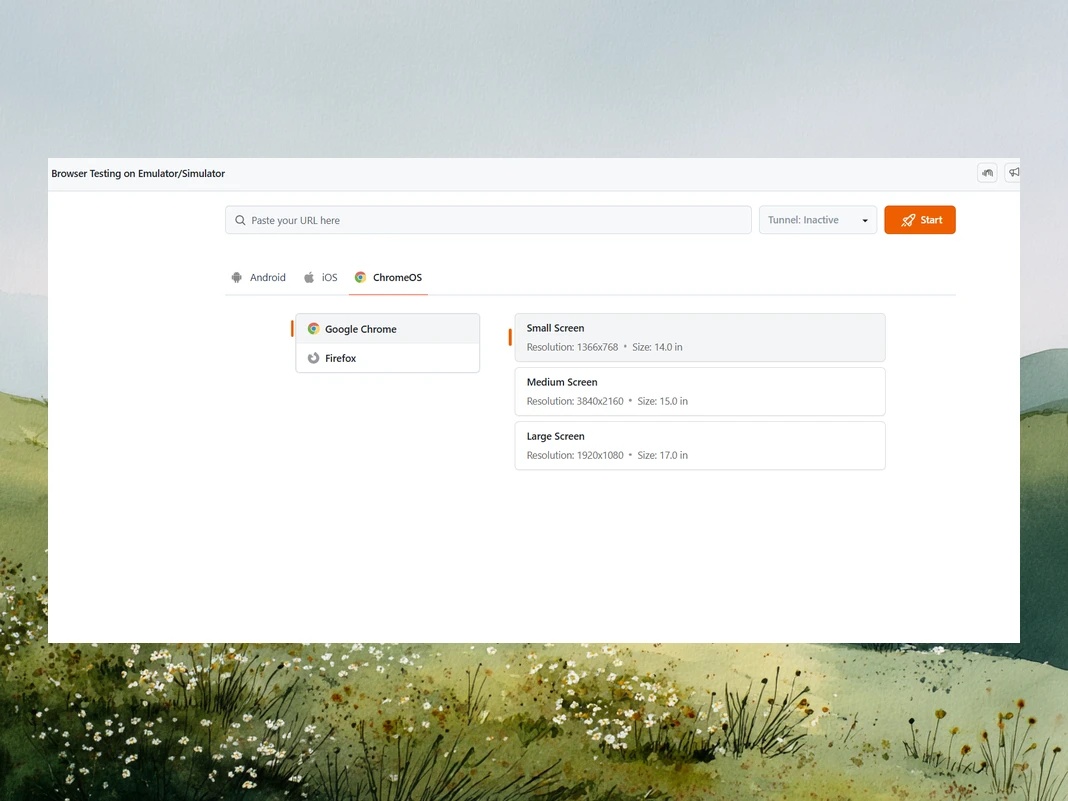Image resolution: width=1068 pixels, height=801 pixels.
Task: Open the Tunnel: Inactive dropdown
Action: (817, 220)
